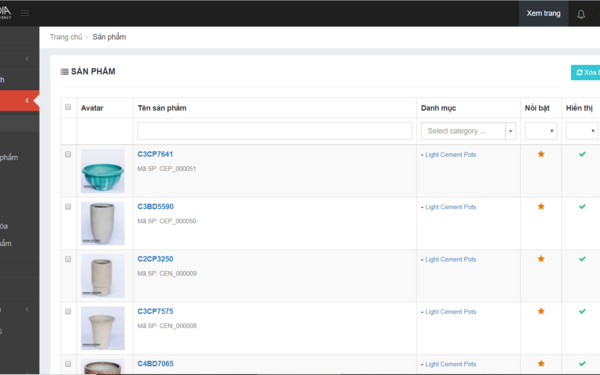The height and width of the screenshot is (375, 600).
Task: Click product code Mã SP: CEN_000008
Action: coord(167,326)
